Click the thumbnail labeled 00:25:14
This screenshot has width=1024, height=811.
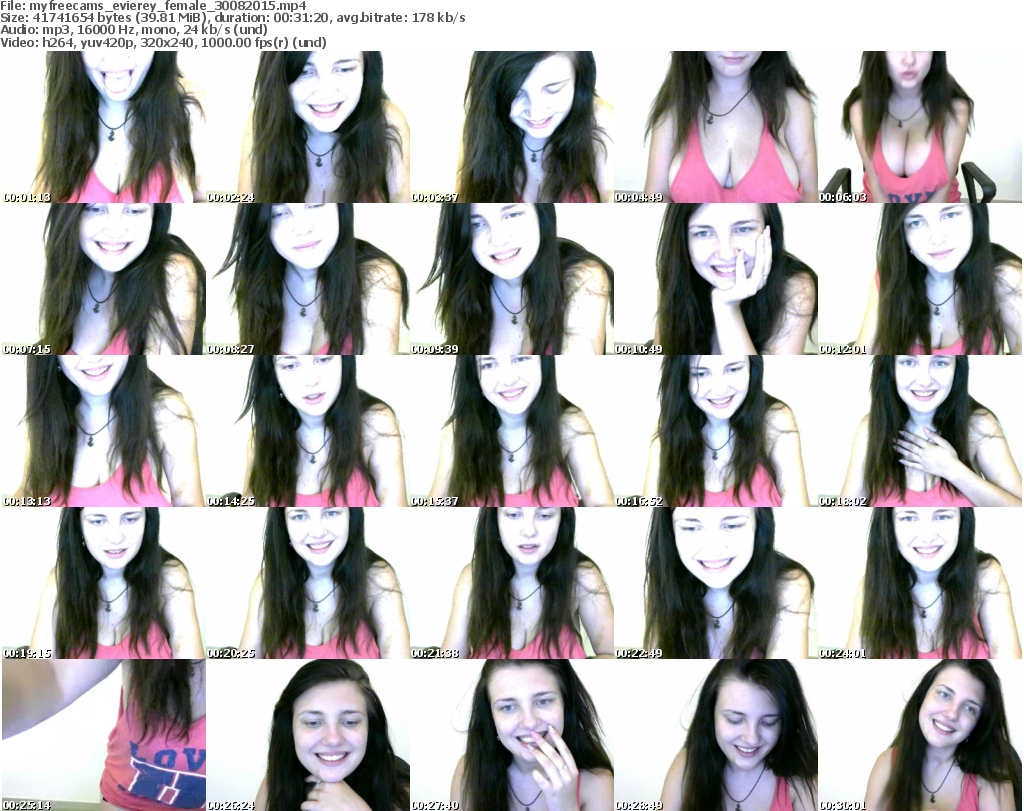(x=104, y=735)
